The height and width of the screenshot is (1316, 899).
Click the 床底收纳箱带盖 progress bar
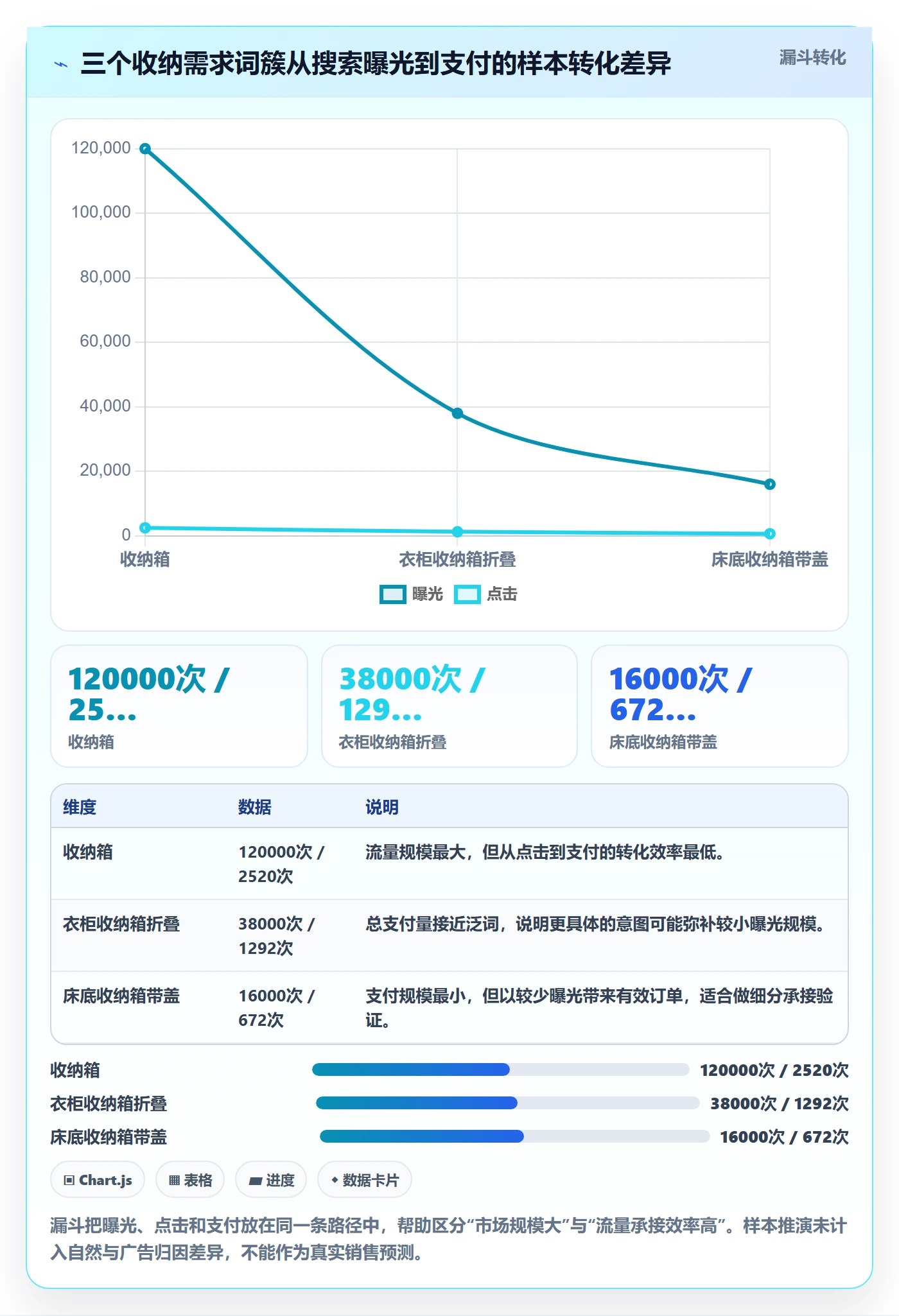(515, 1136)
